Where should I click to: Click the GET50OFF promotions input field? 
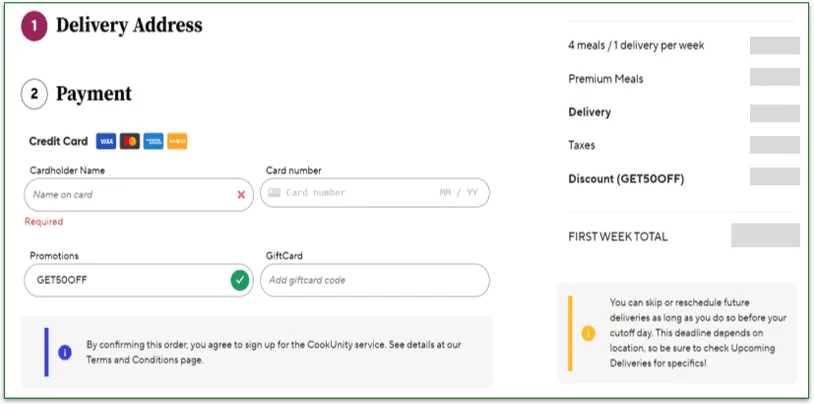[139, 280]
